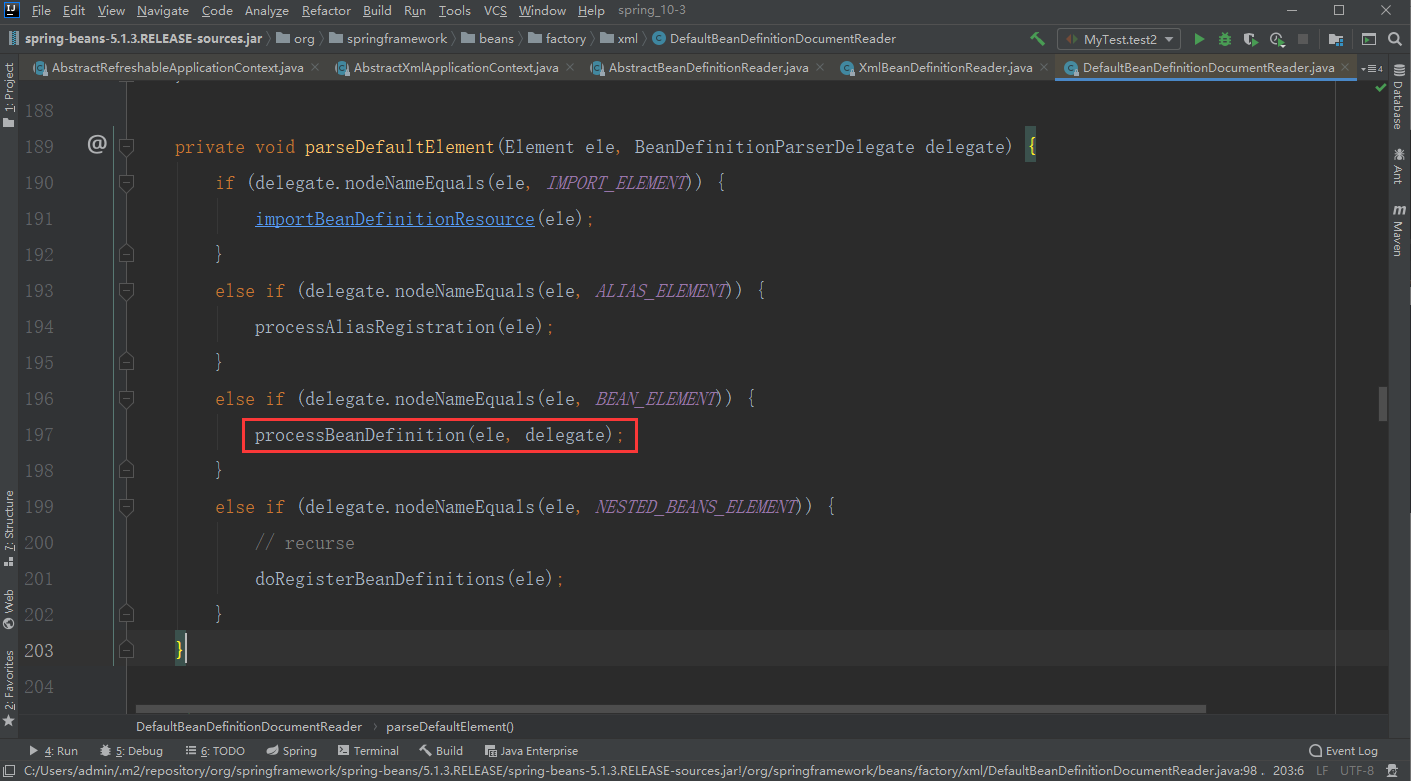Close the XmlBeanDefinitionReader.java tab
Viewport: 1411px width, 781px height.
pyautogui.click(x=1042, y=68)
